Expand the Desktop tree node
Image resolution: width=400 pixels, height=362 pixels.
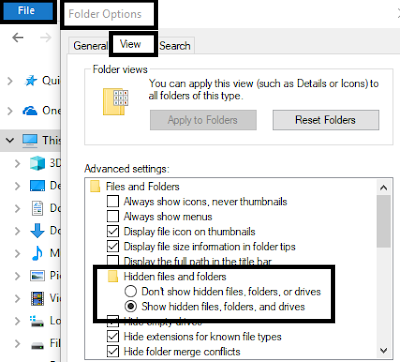point(17,186)
